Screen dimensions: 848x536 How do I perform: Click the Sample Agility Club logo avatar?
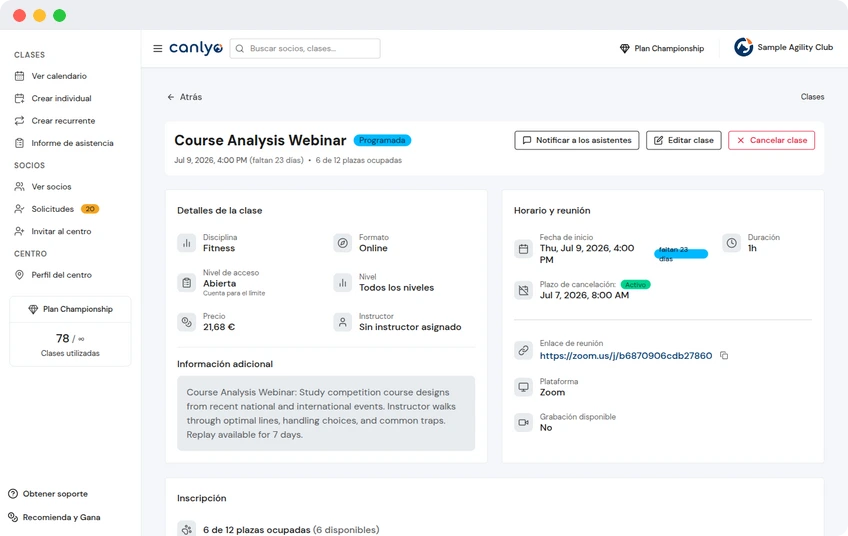click(744, 48)
